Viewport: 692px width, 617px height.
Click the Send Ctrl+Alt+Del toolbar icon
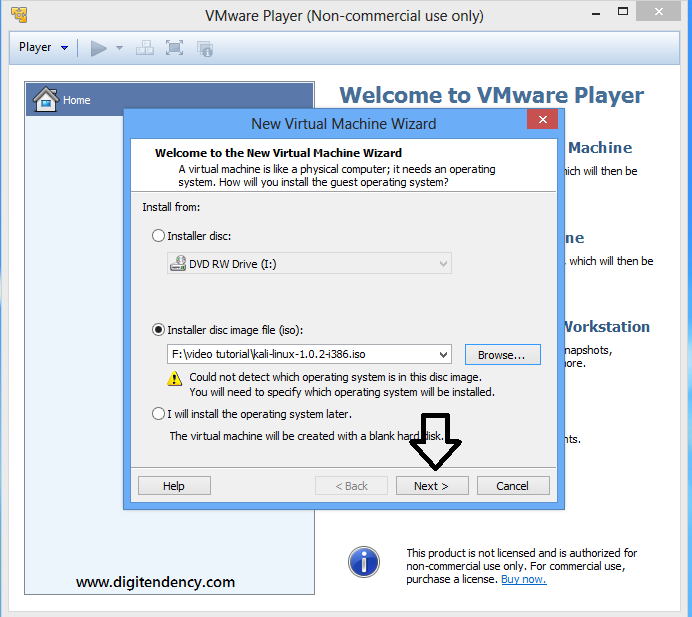(145, 48)
